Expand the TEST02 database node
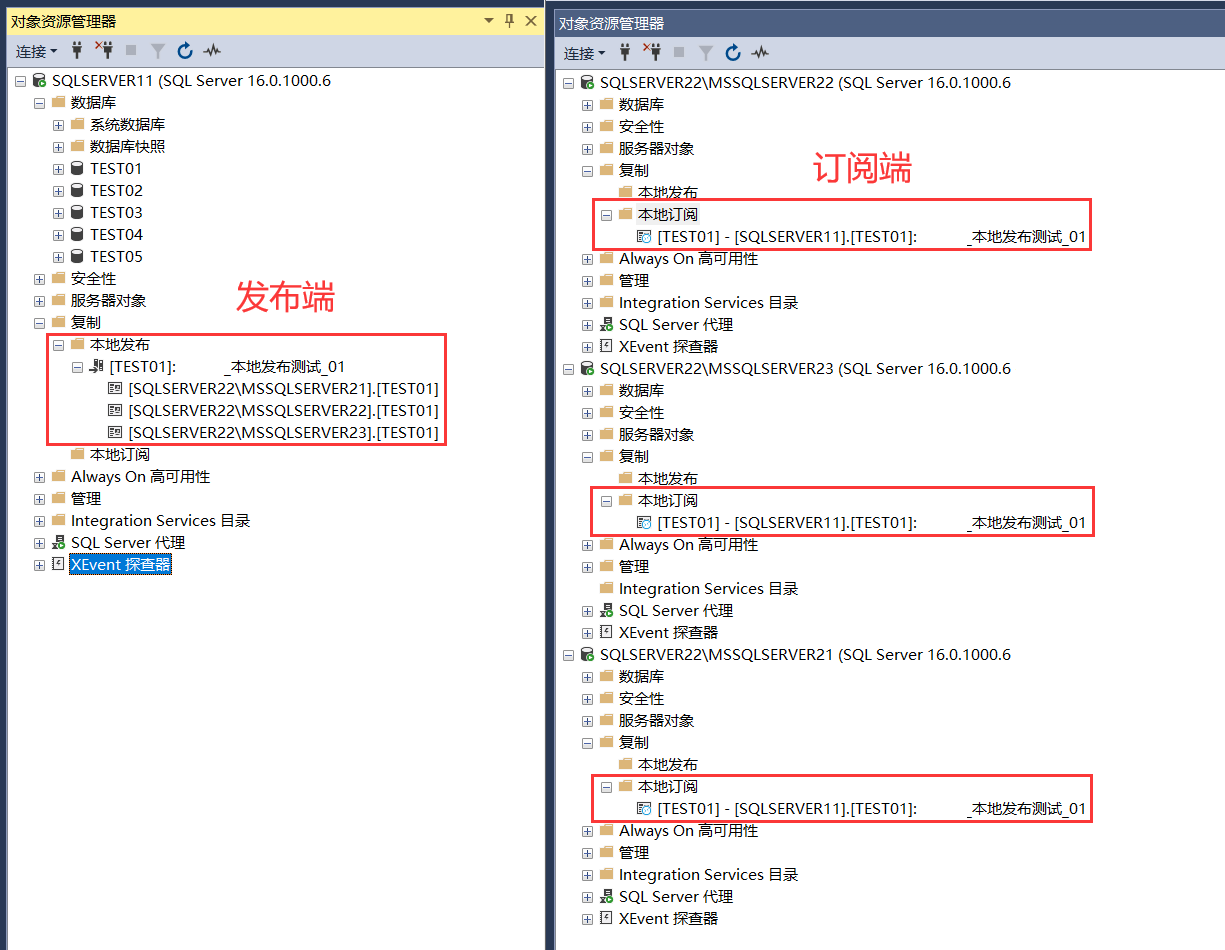1225x950 pixels. click(58, 191)
